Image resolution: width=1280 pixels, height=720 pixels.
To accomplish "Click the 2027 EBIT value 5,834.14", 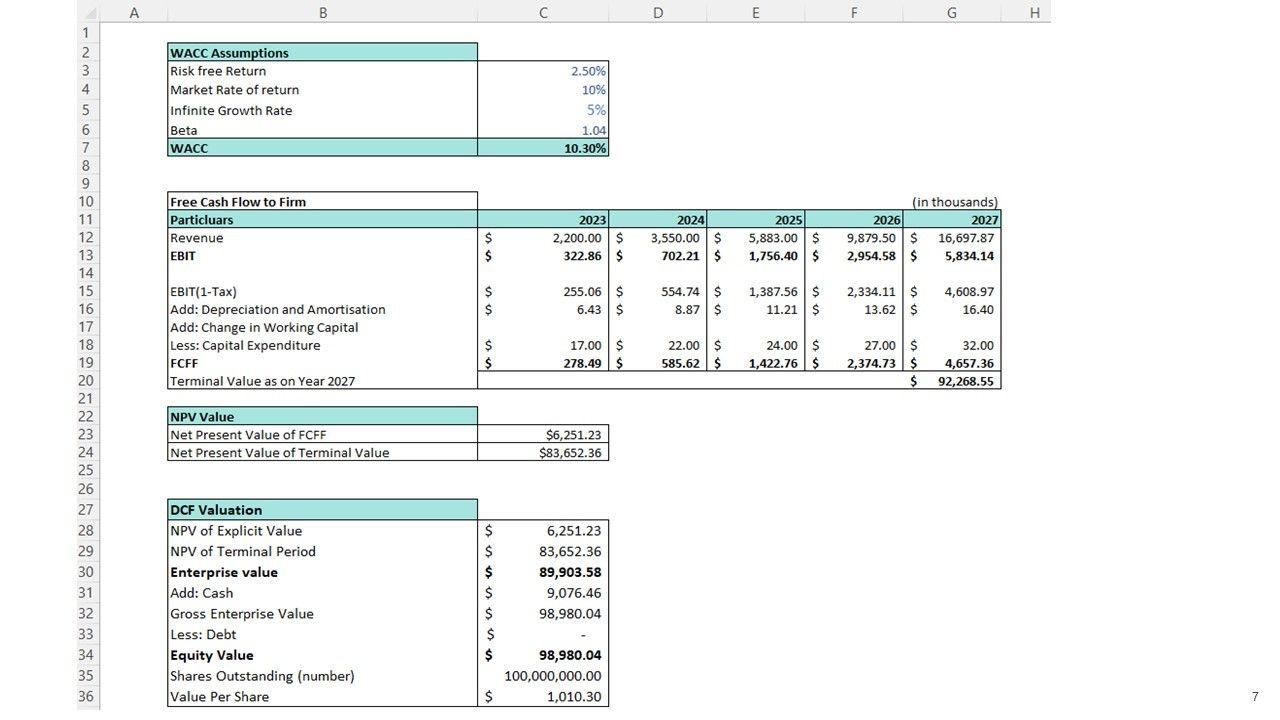I will coord(951,256).
